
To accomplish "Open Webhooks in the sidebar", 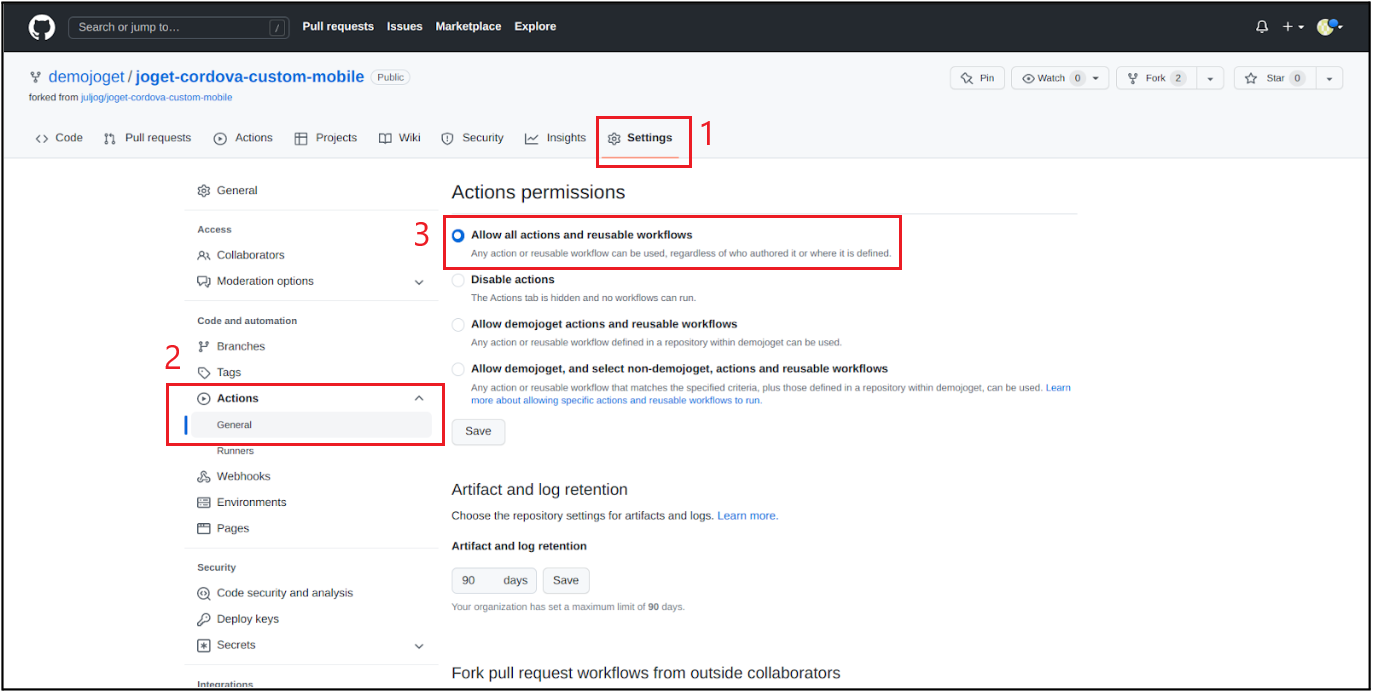I will 234,476.
